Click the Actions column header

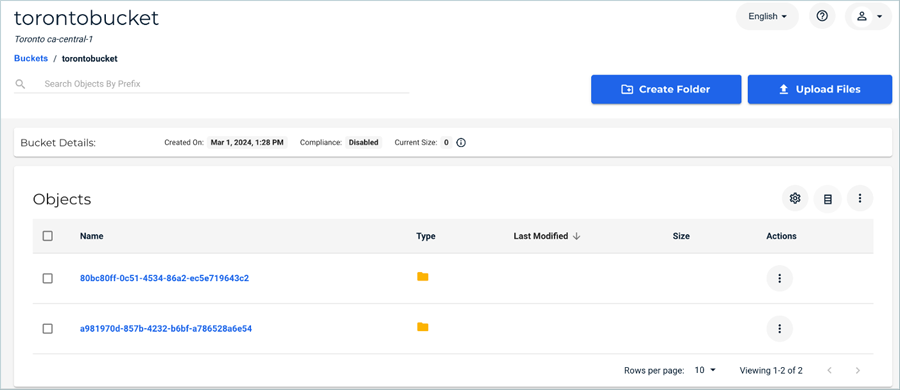tap(781, 236)
